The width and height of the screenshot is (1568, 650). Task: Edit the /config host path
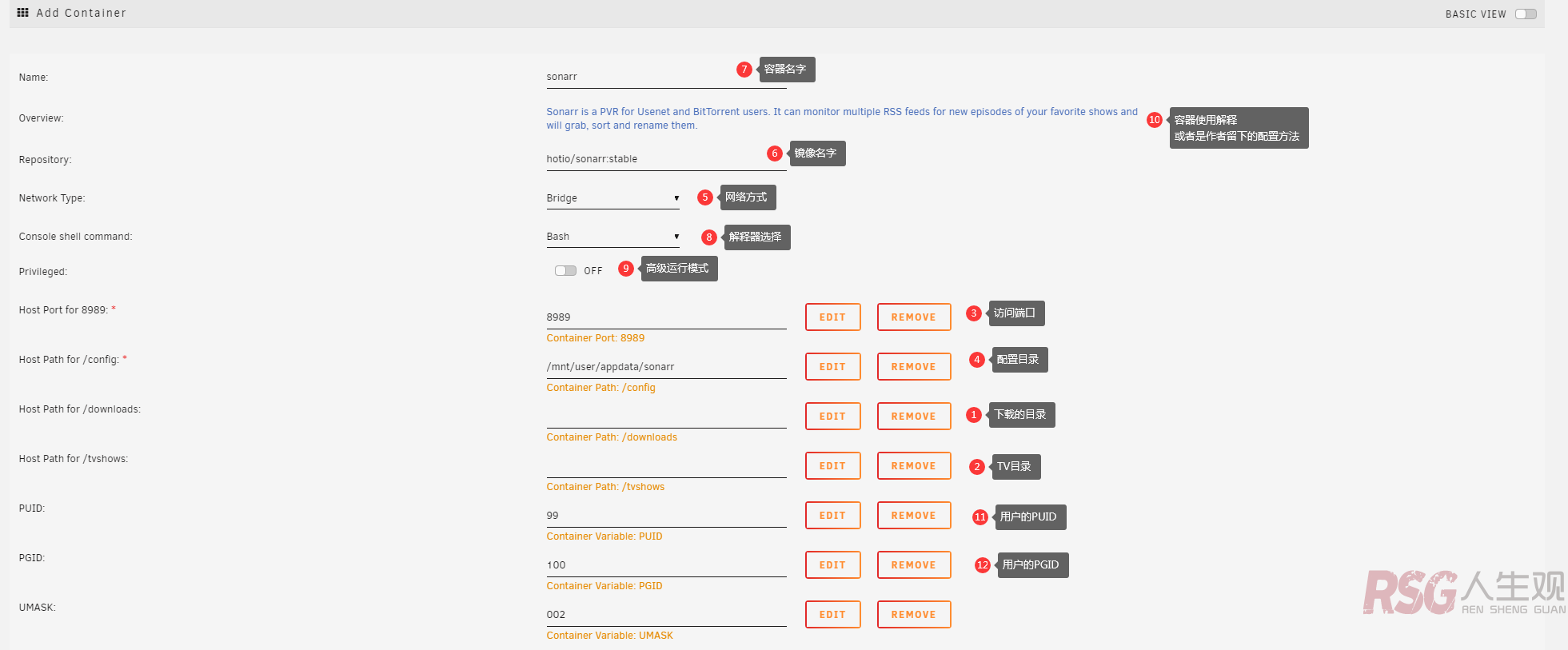[832, 367]
